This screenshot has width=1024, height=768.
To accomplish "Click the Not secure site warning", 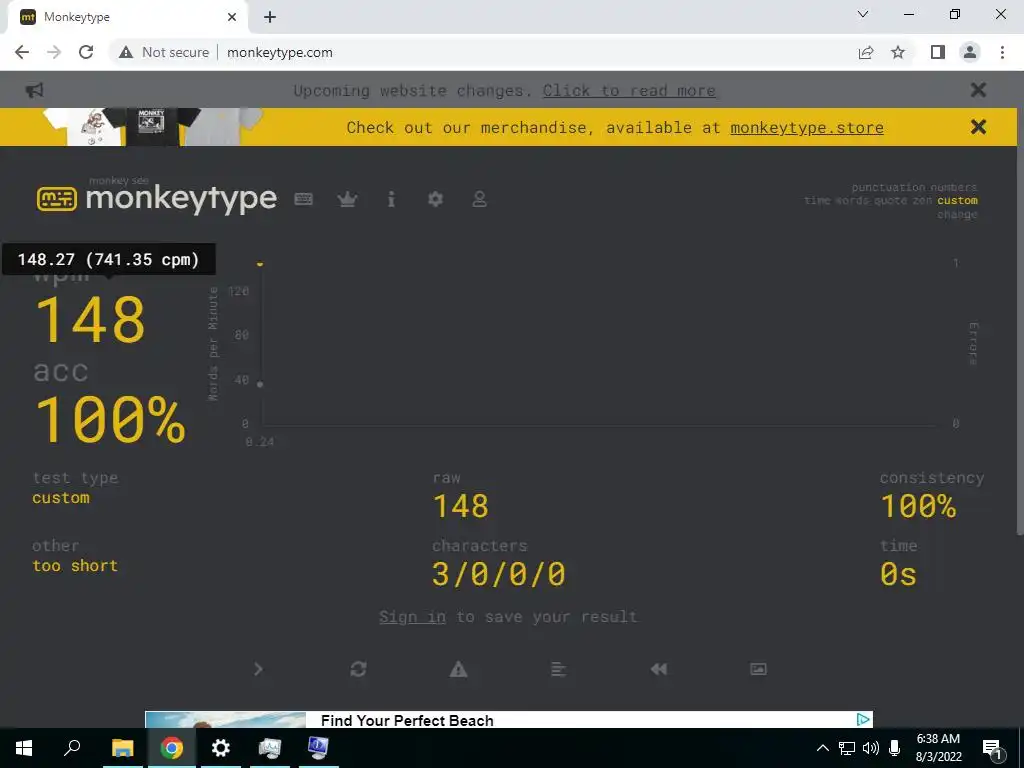I will [x=164, y=52].
